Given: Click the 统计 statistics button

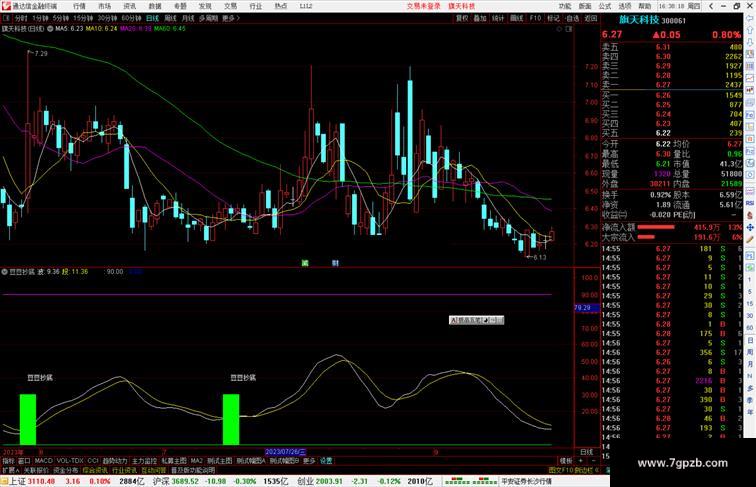Looking at the screenshot, I should (x=498, y=18).
